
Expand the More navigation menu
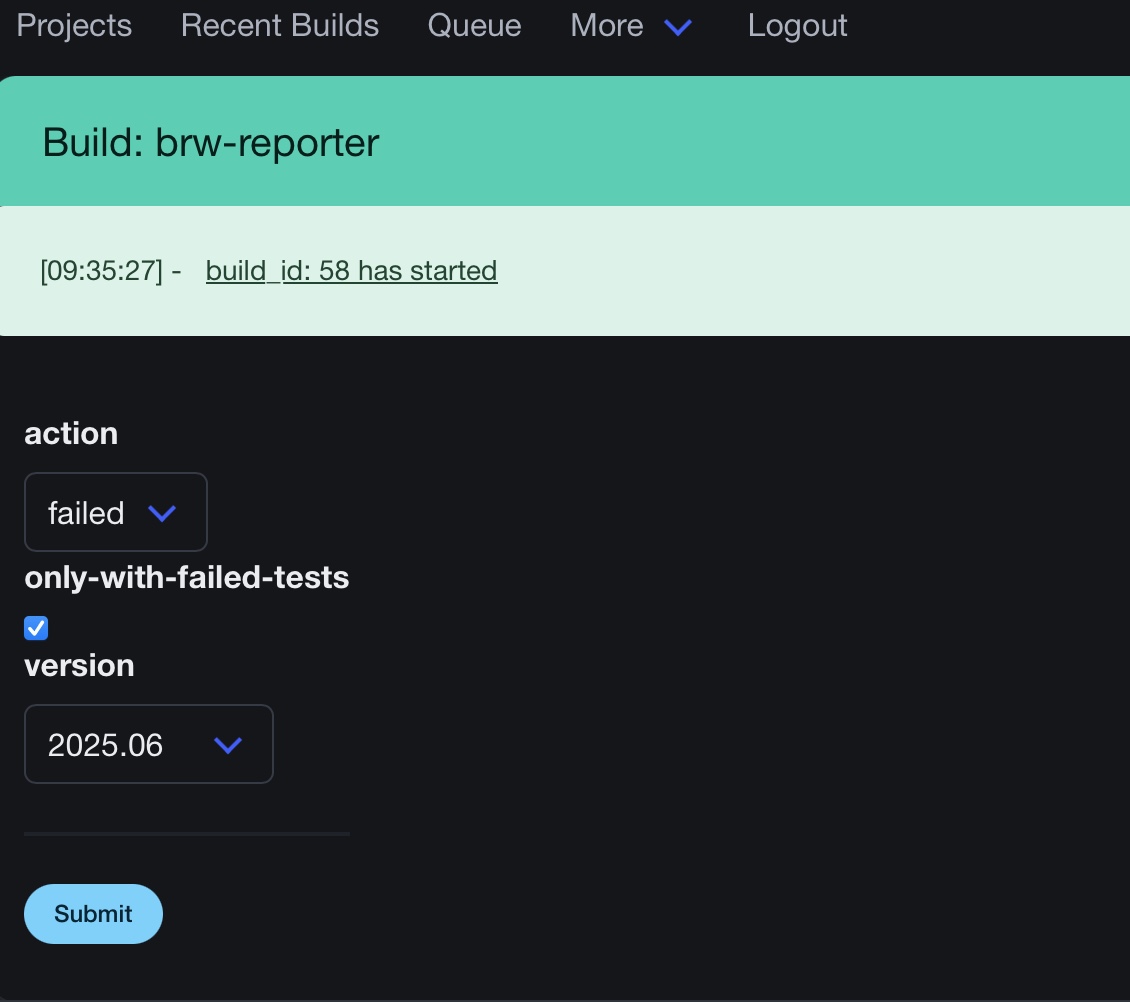tap(607, 26)
